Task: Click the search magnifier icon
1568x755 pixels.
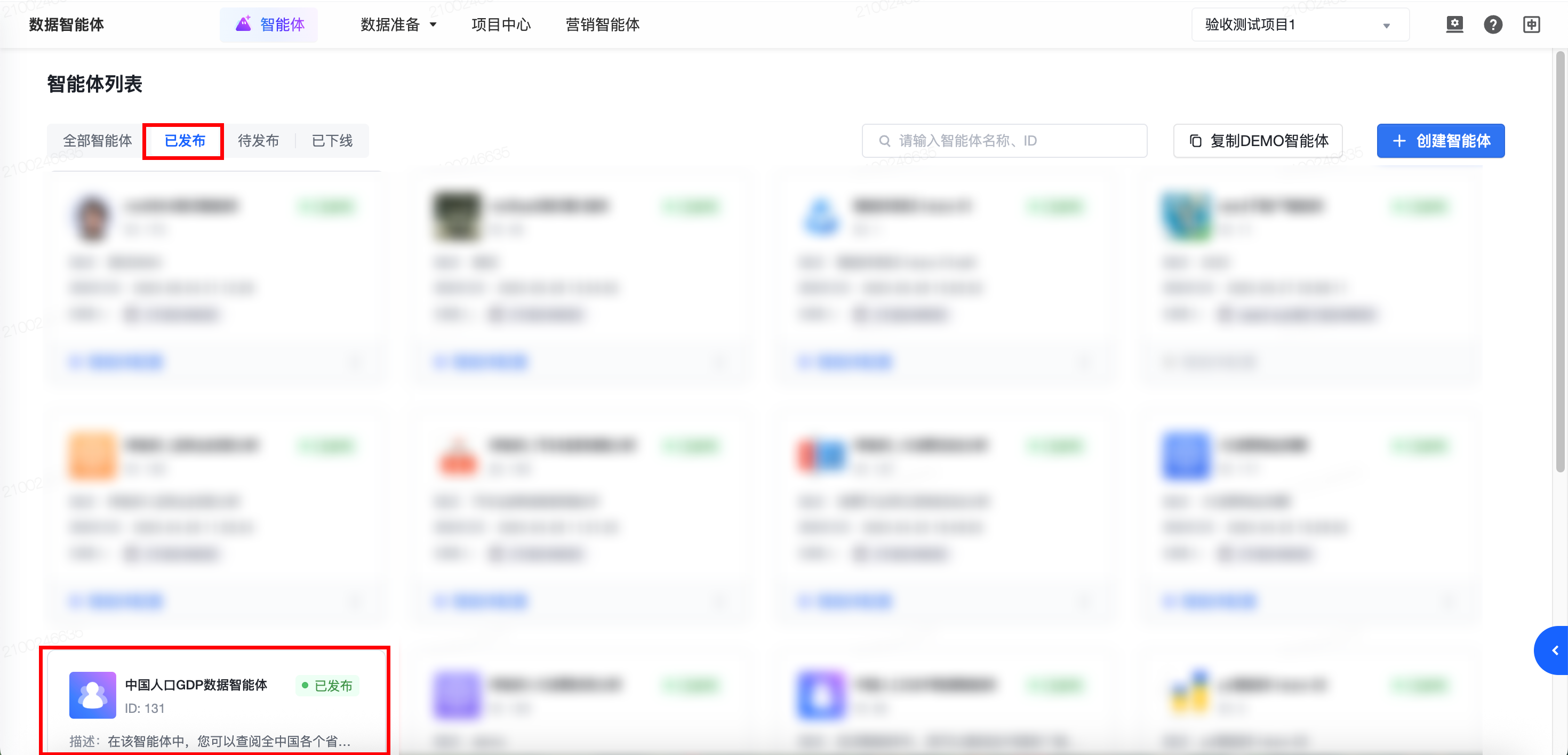Action: coord(884,141)
